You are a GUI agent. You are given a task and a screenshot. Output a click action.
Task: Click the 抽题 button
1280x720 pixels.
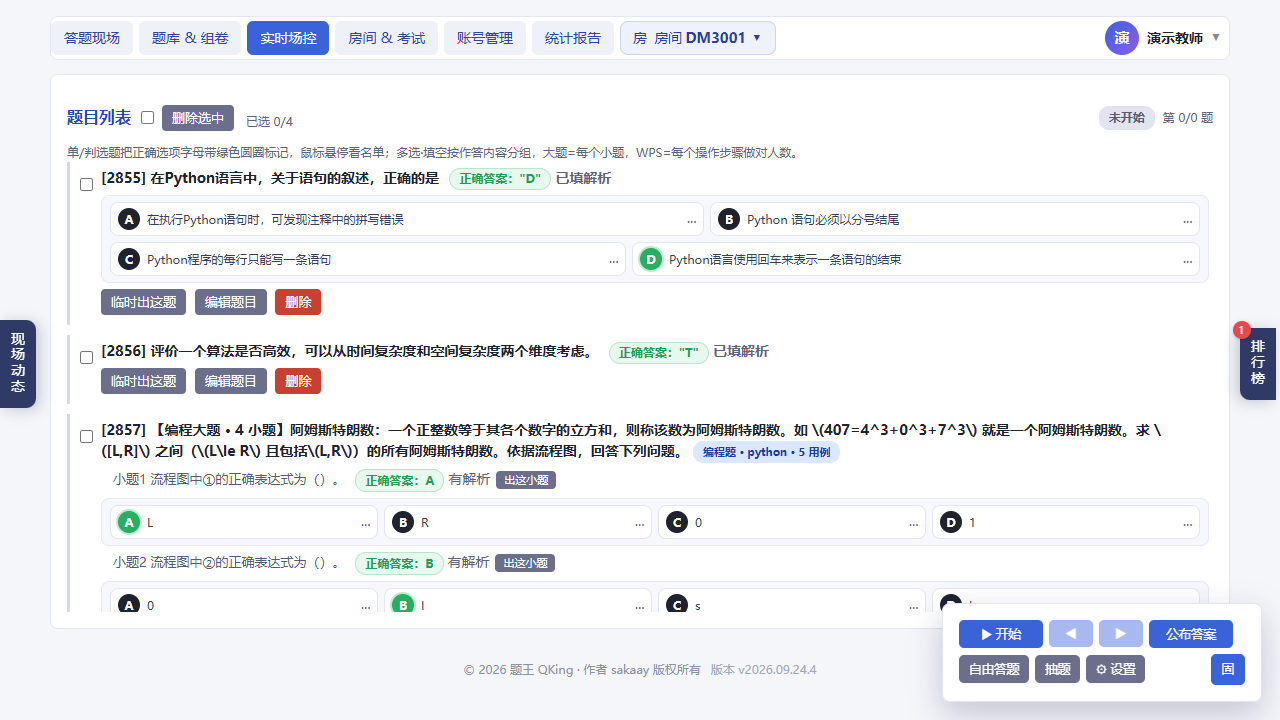click(1057, 669)
